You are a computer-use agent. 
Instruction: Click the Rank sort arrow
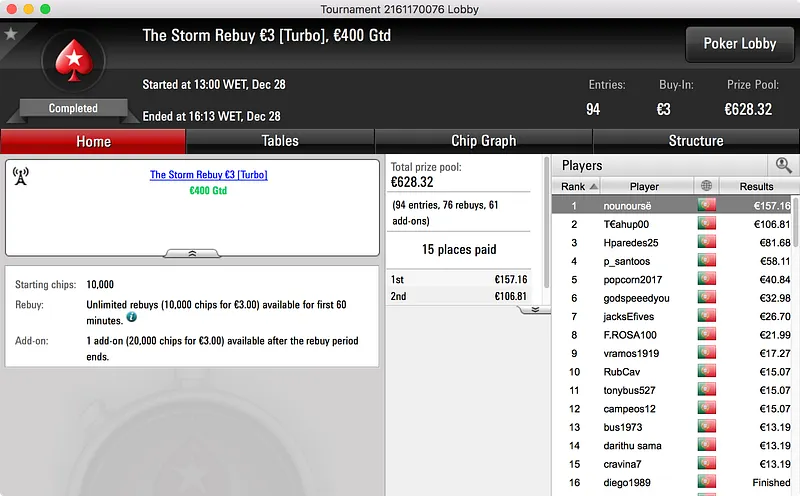[593, 186]
